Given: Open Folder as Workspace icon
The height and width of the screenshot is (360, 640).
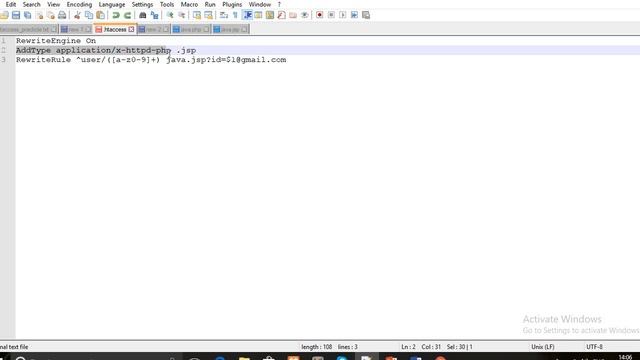Looking at the screenshot, I should click(x=293, y=15).
